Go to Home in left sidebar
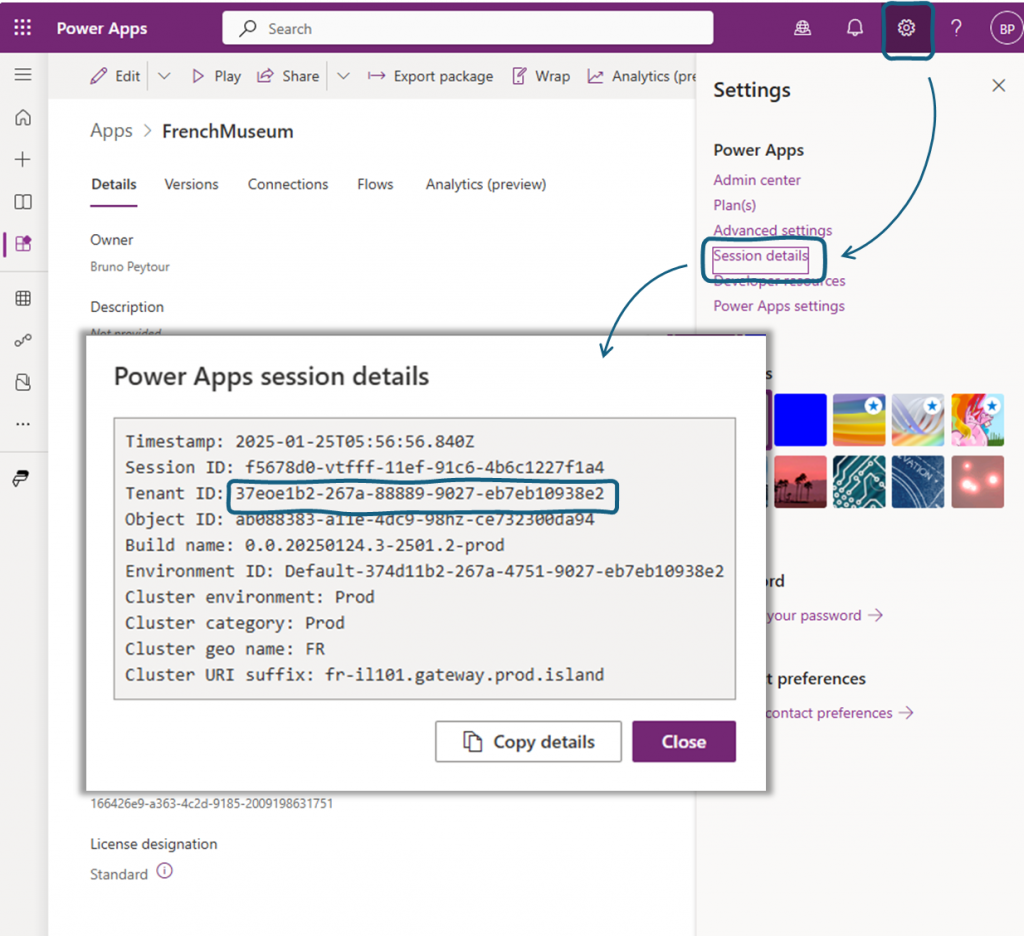 (23, 118)
